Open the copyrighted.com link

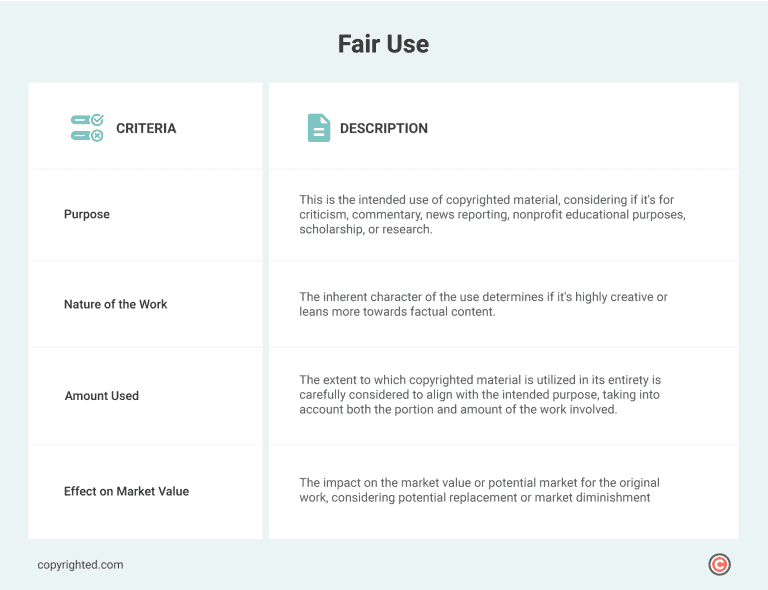click(x=80, y=565)
